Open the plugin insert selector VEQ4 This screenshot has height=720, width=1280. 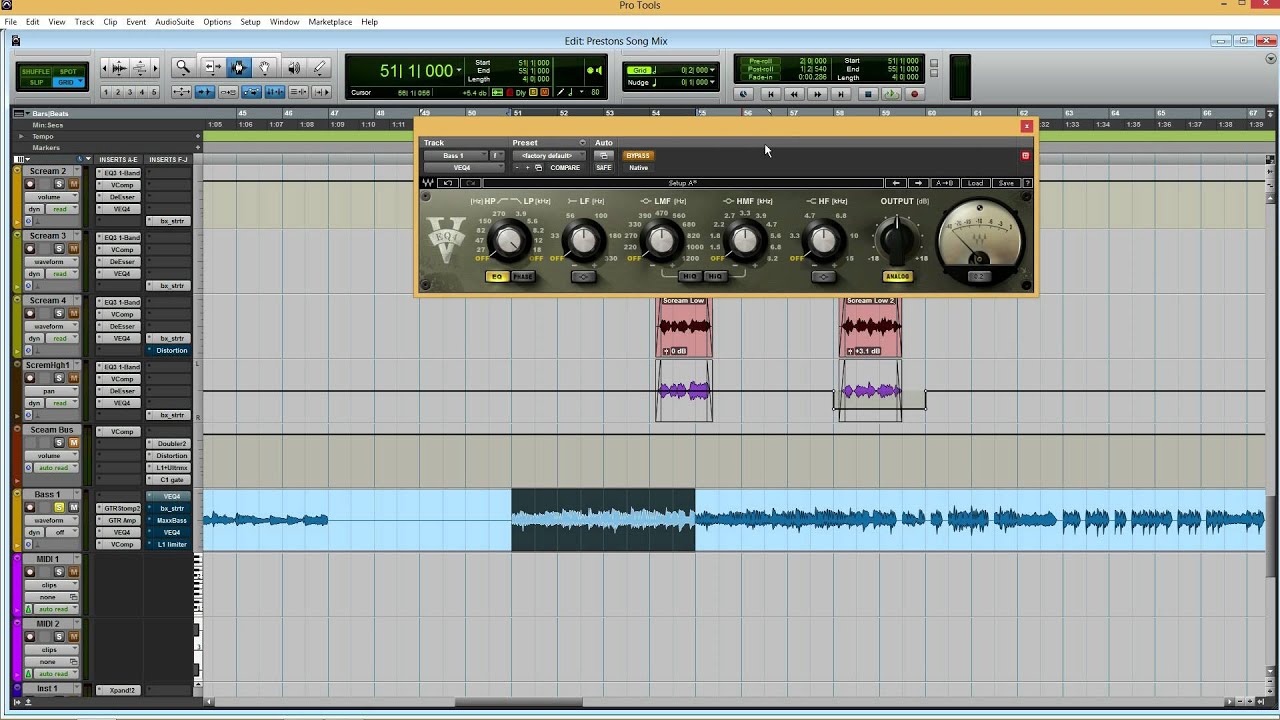pyautogui.click(x=463, y=168)
